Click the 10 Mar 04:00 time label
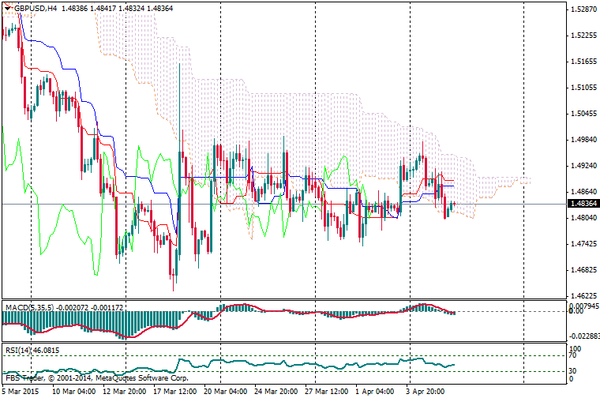600x398 pixels. click(74, 391)
